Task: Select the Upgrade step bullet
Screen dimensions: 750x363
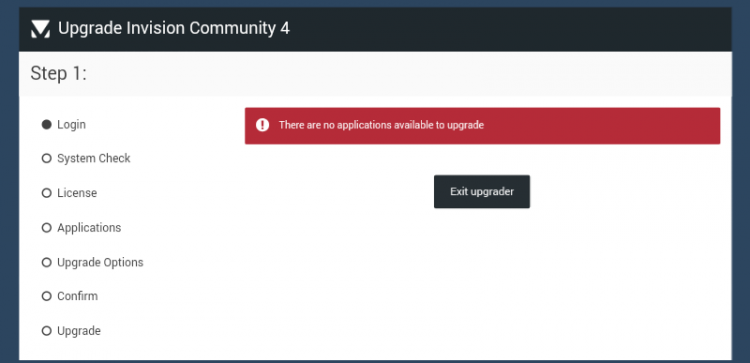Action: pyautogui.click(x=46, y=331)
